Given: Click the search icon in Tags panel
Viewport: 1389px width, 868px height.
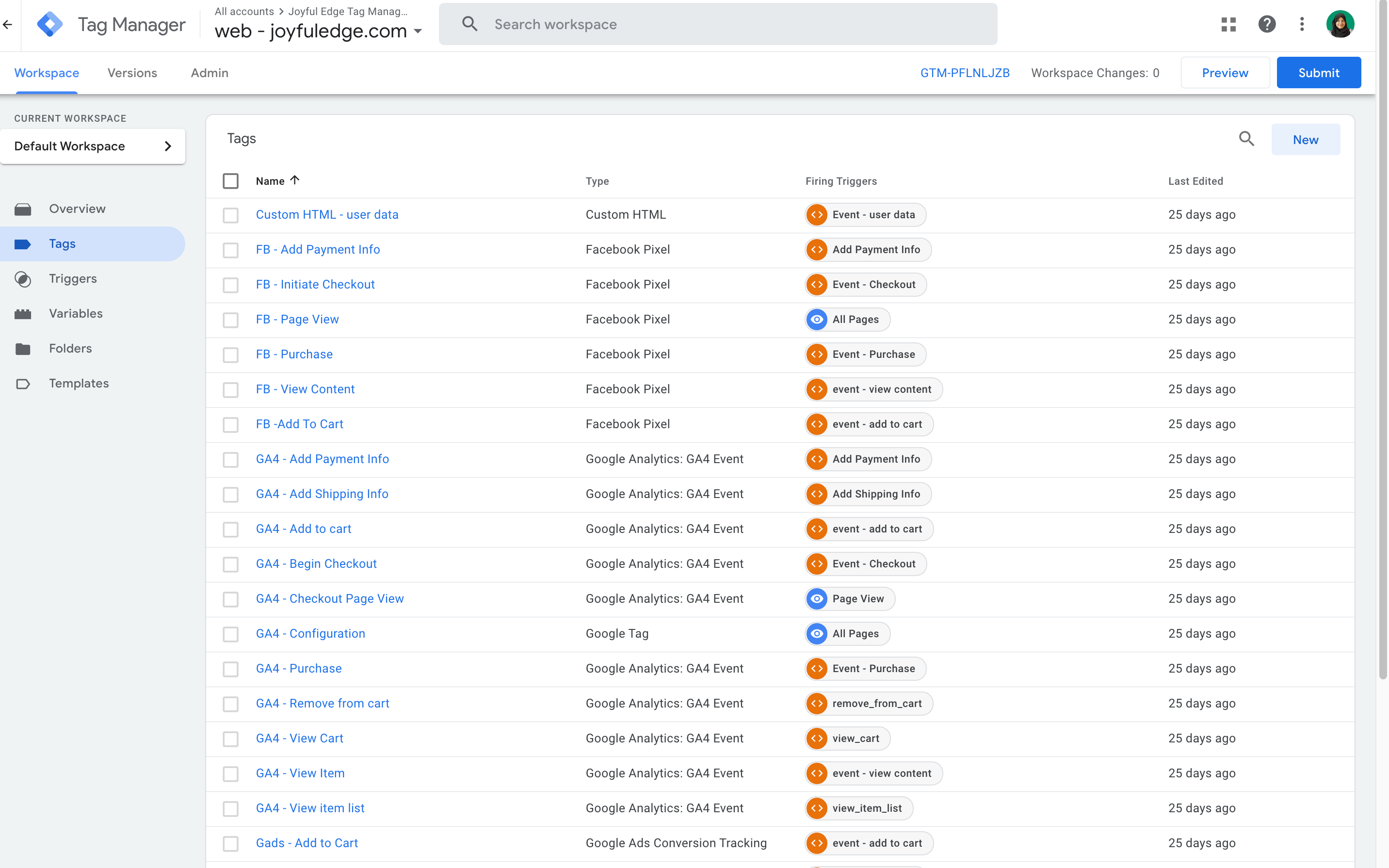Looking at the screenshot, I should point(1246,139).
